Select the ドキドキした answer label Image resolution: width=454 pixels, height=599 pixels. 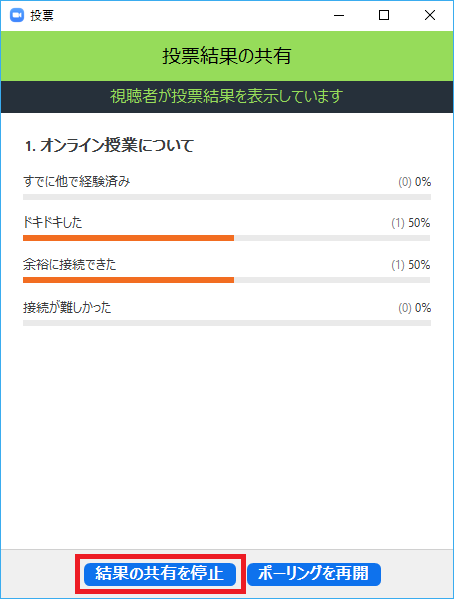point(53,222)
